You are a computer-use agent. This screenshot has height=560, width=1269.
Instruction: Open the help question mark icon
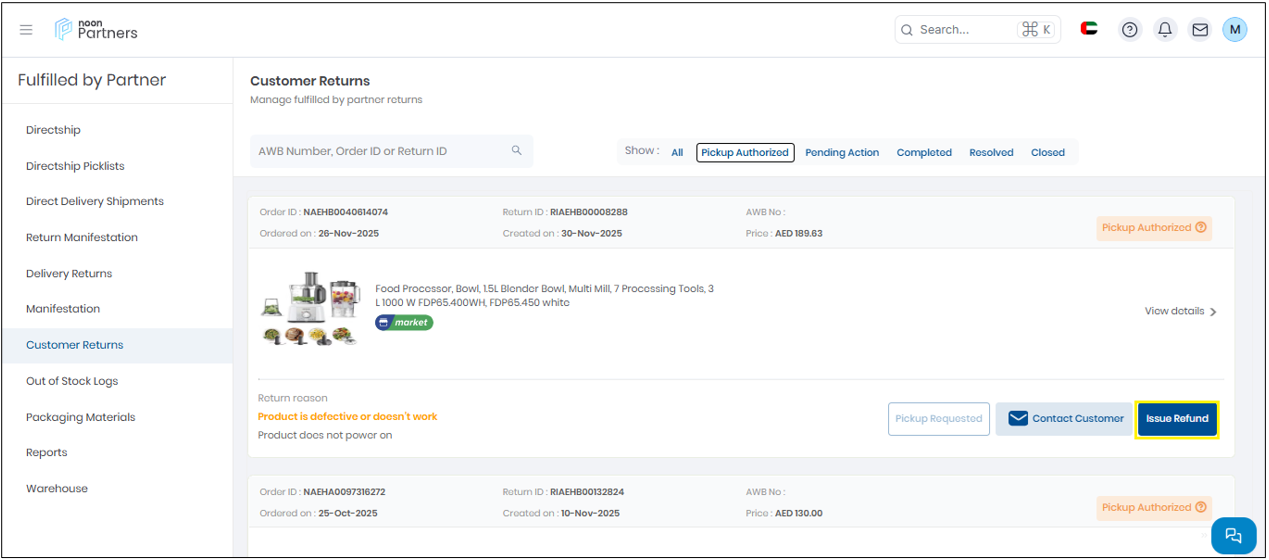[1129, 30]
